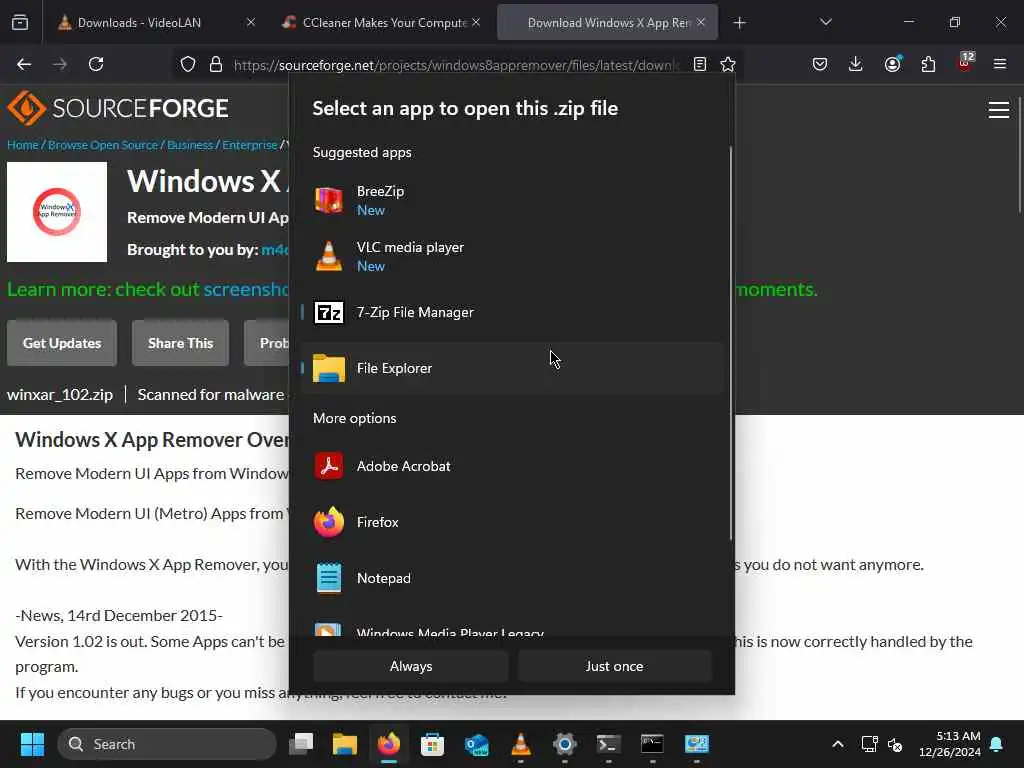Click the sourceforge URL address bar
This screenshot has height=768, width=1024.
456,65
